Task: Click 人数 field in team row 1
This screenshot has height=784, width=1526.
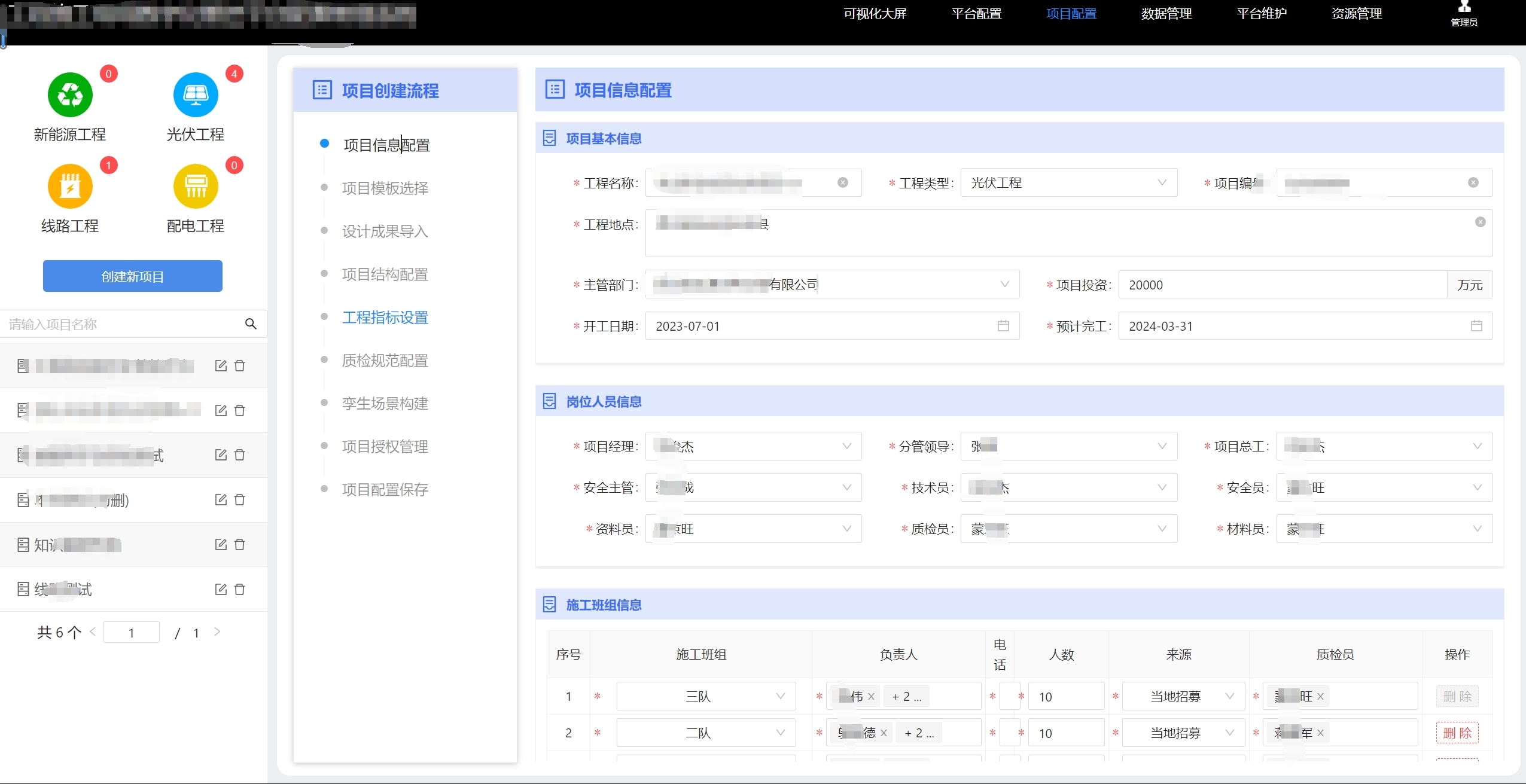Action: pyautogui.click(x=1066, y=696)
